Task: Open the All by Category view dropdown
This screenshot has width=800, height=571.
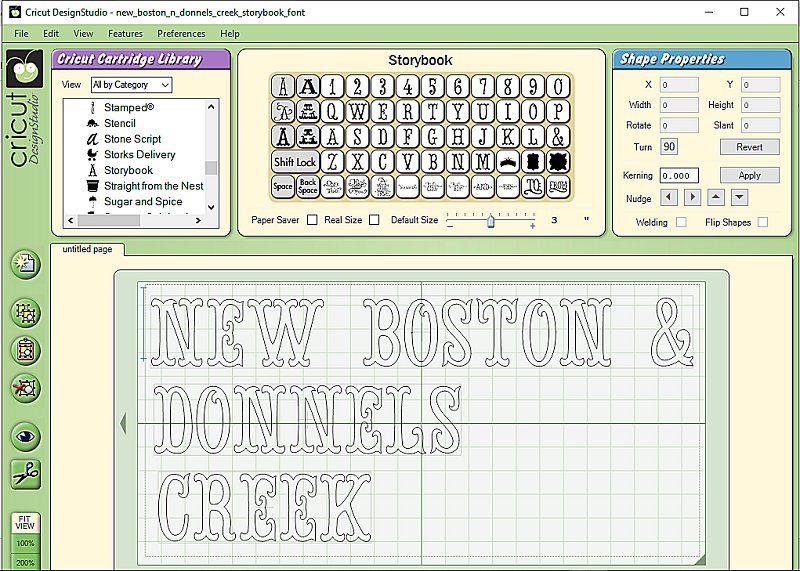Action: click(x=132, y=85)
